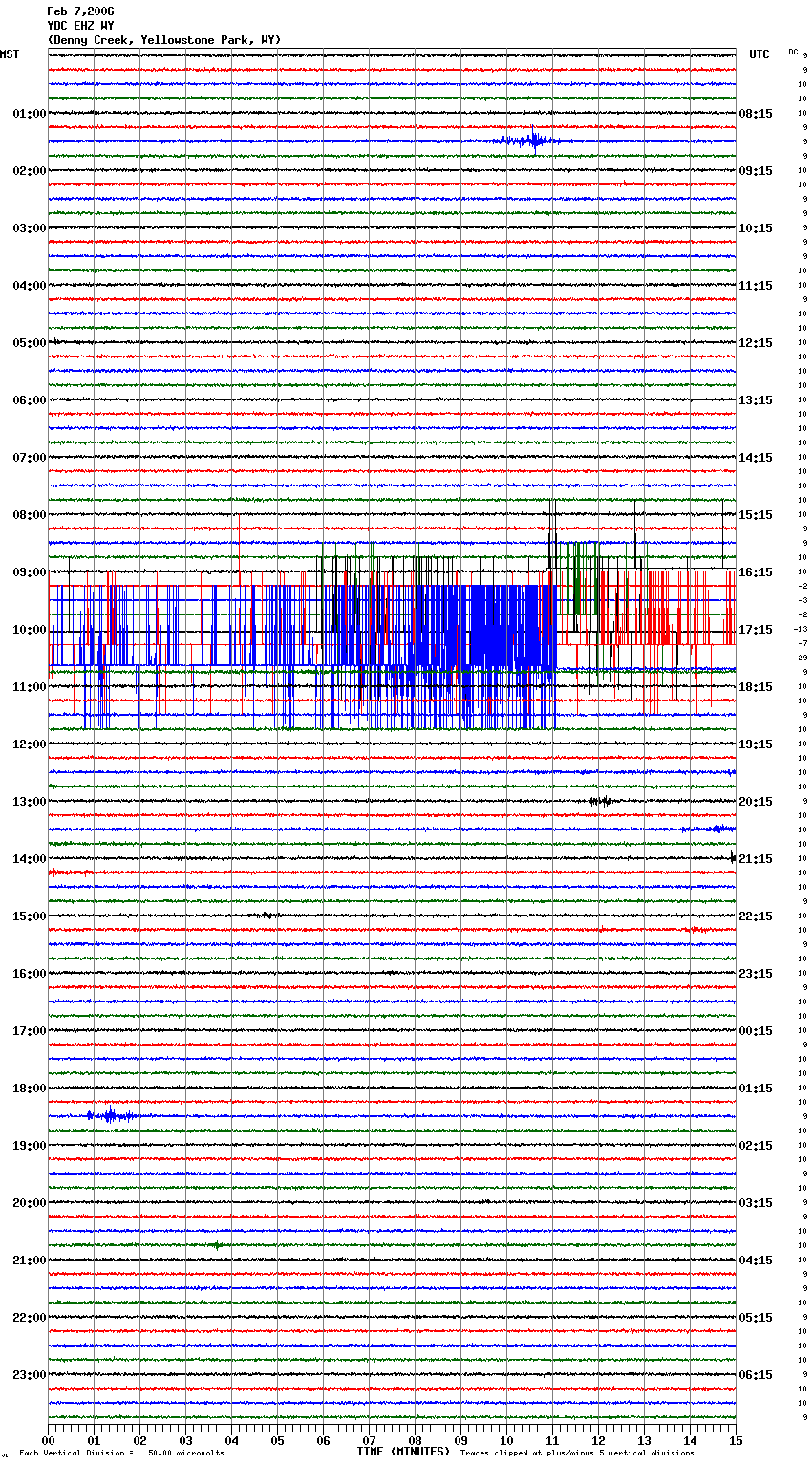Click the DC offset value -13
This screenshot has width=812, height=1466.
point(801,629)
